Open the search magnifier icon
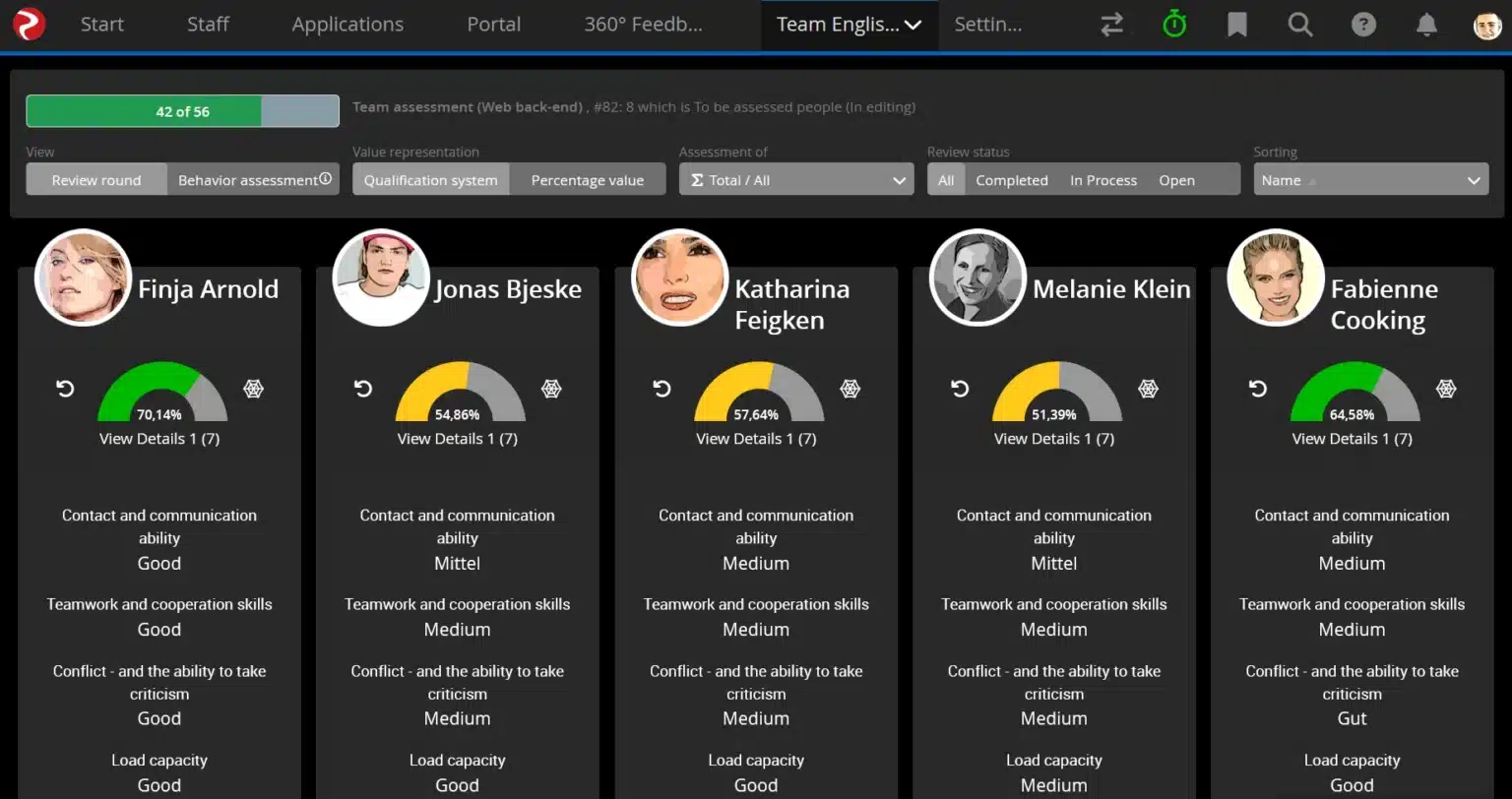Viewport: 1512px width, 799px height. tap(1299, 24)
